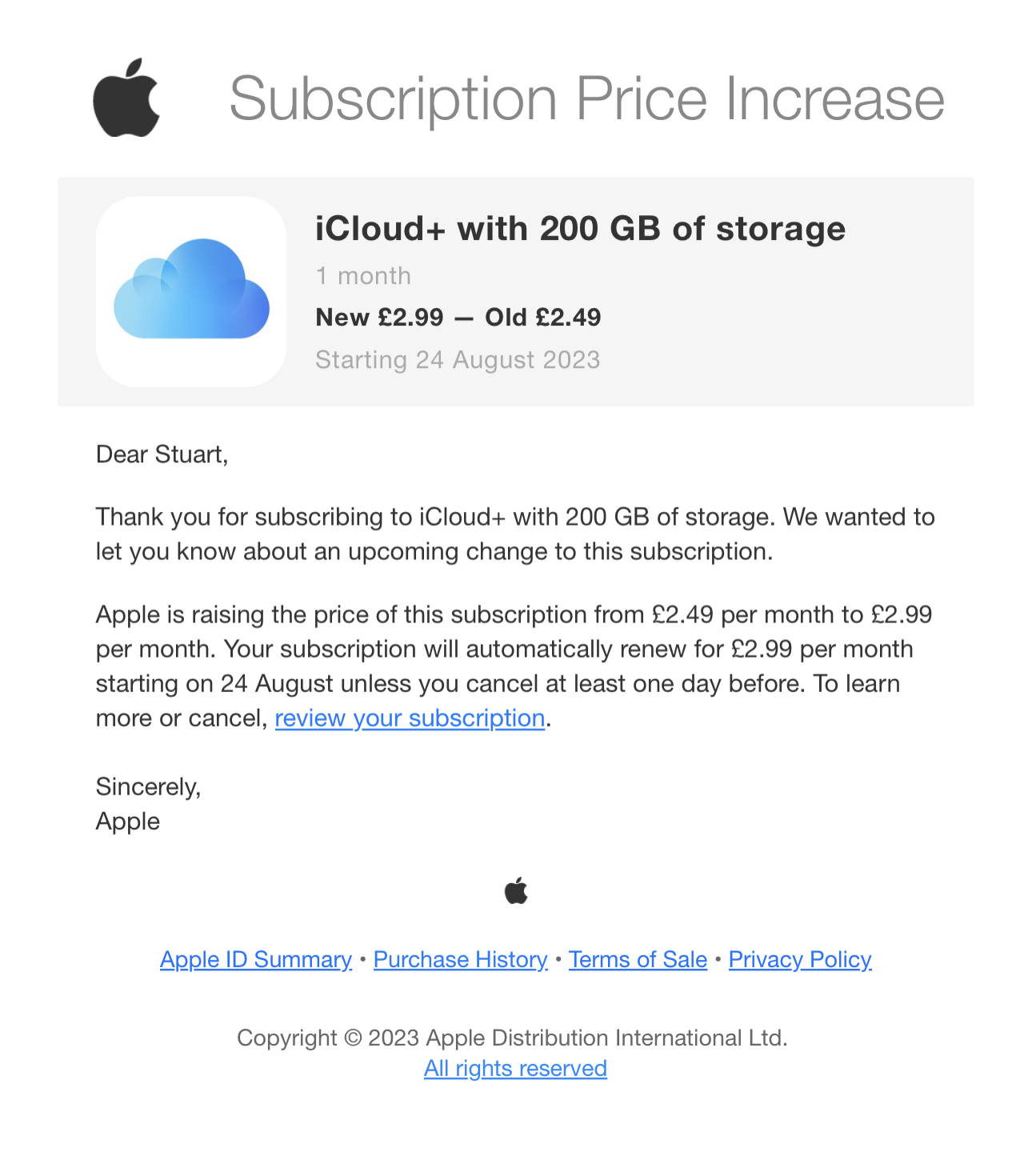Open the review your subscription link
1032x1176 pixels.
pyautogui.click(x=410, y=718)
